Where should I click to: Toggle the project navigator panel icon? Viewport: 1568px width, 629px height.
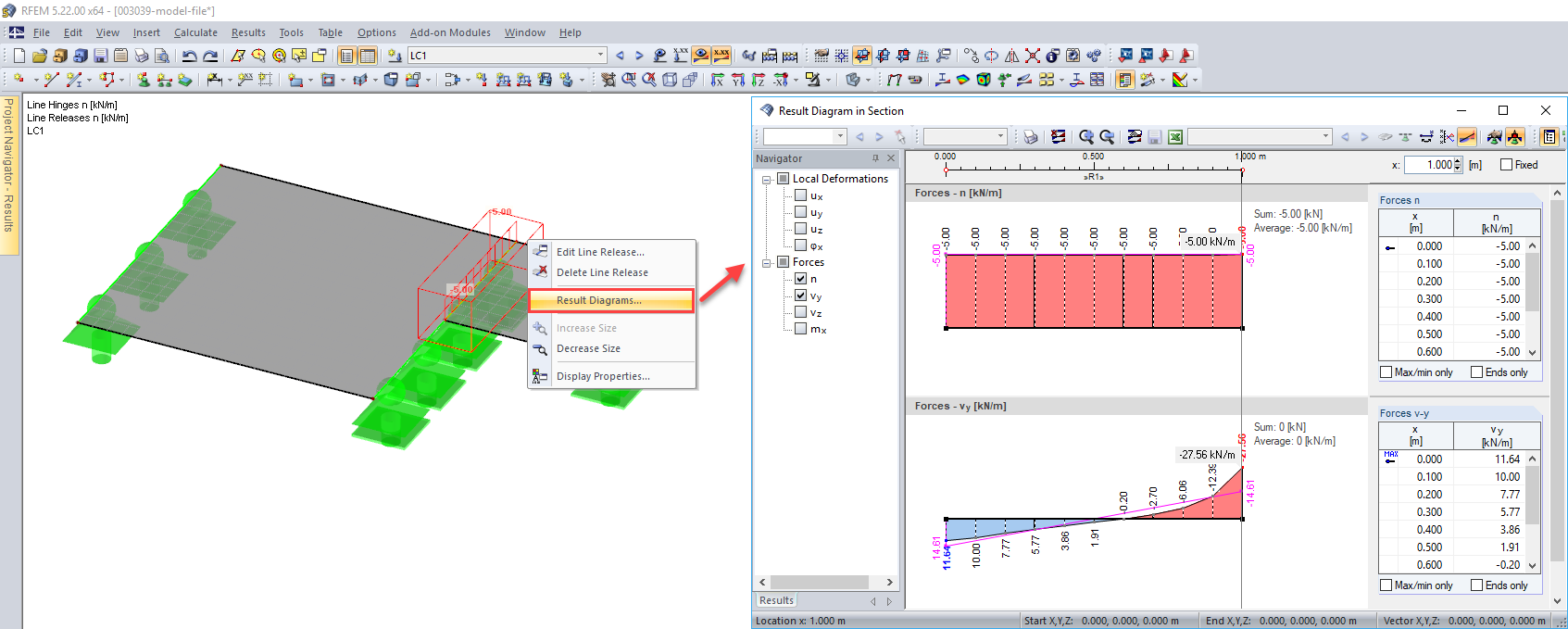point(347,56)
